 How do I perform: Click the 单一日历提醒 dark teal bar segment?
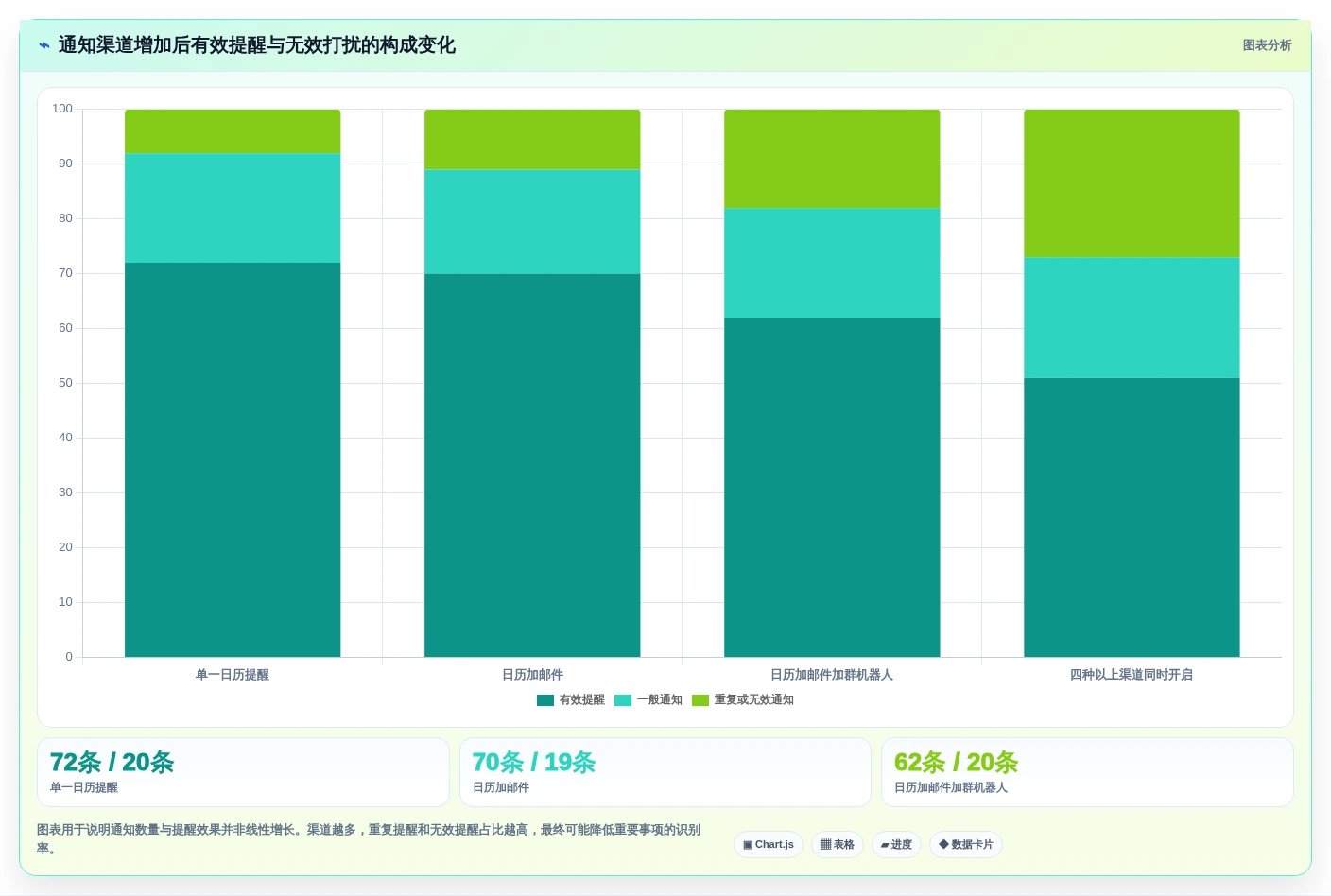tap(233, 459)
